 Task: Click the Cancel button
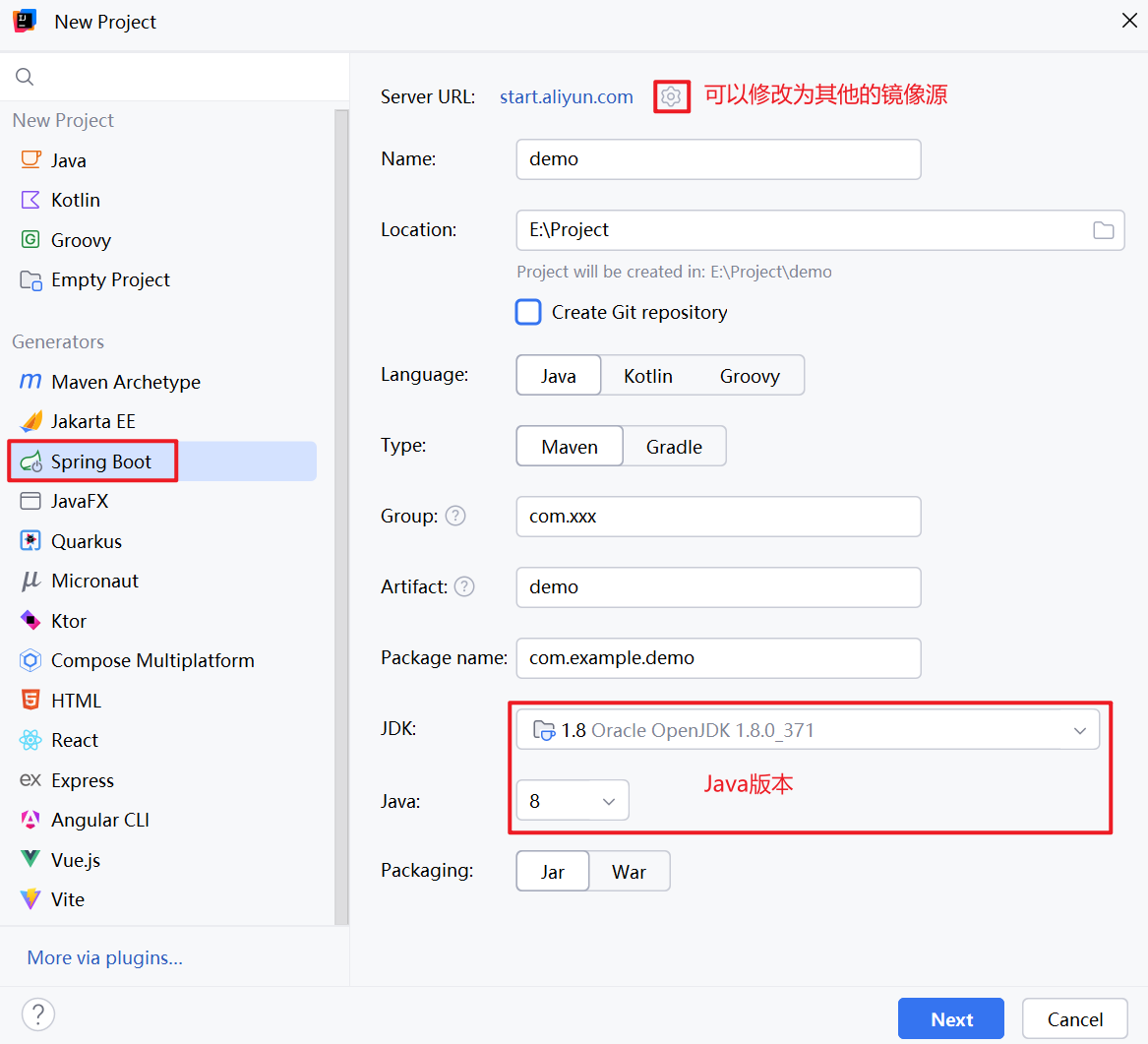tap(1075, 1019)
